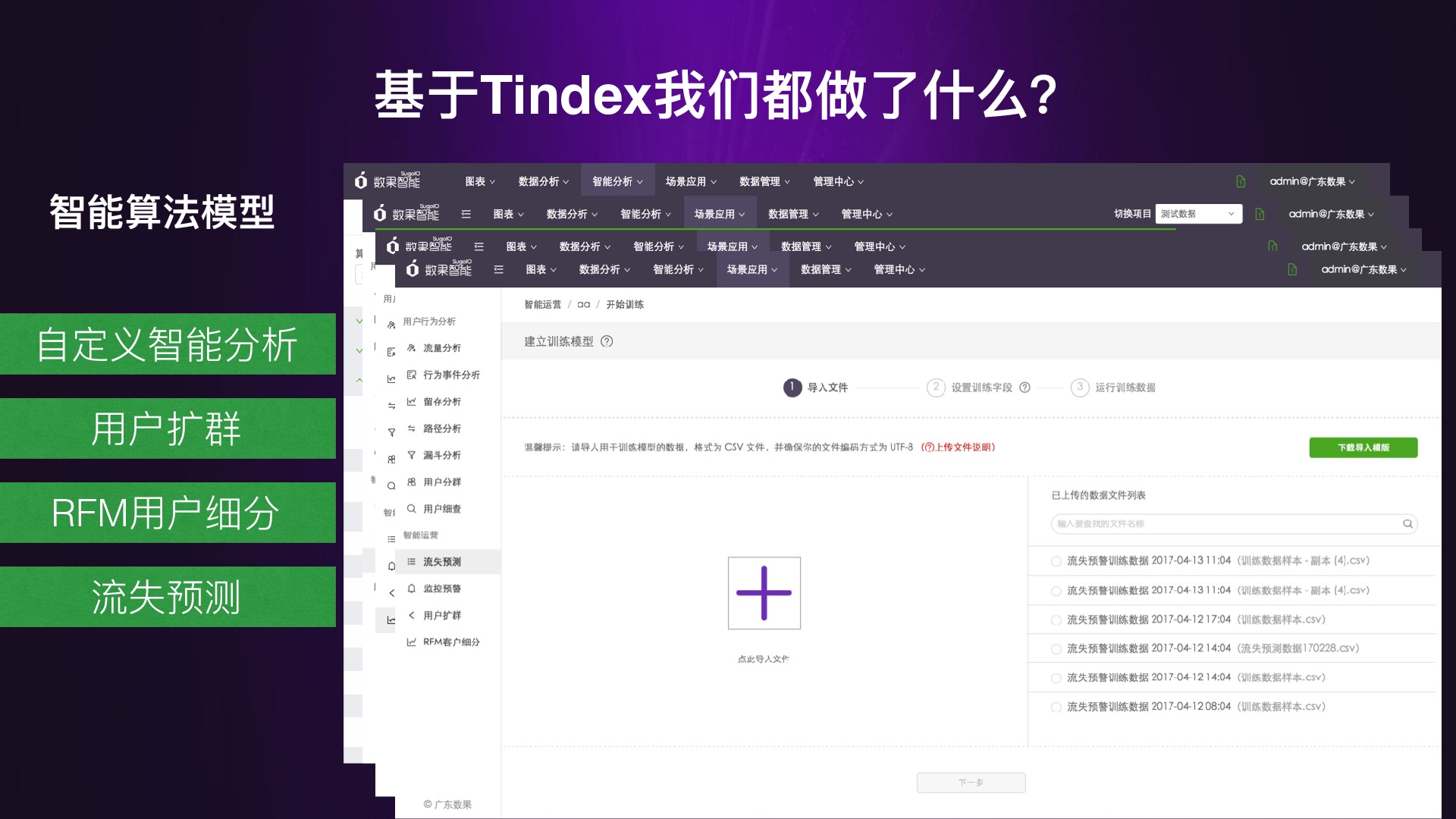Click 数据分析 menu in rearmost window
The image size is (1456, 819).
coord(544,181)
